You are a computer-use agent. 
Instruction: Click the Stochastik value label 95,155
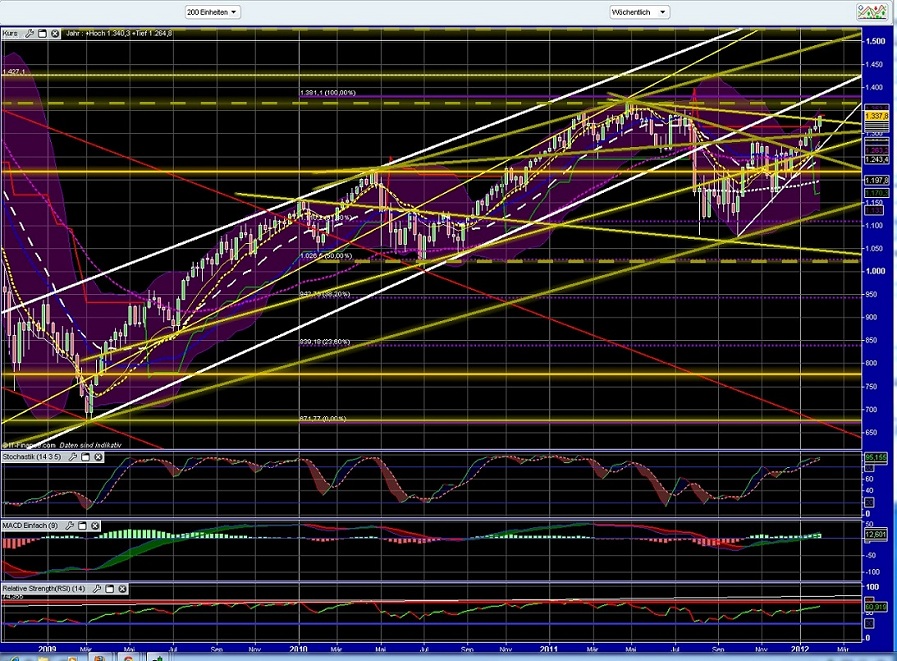(x=875, y=457)
